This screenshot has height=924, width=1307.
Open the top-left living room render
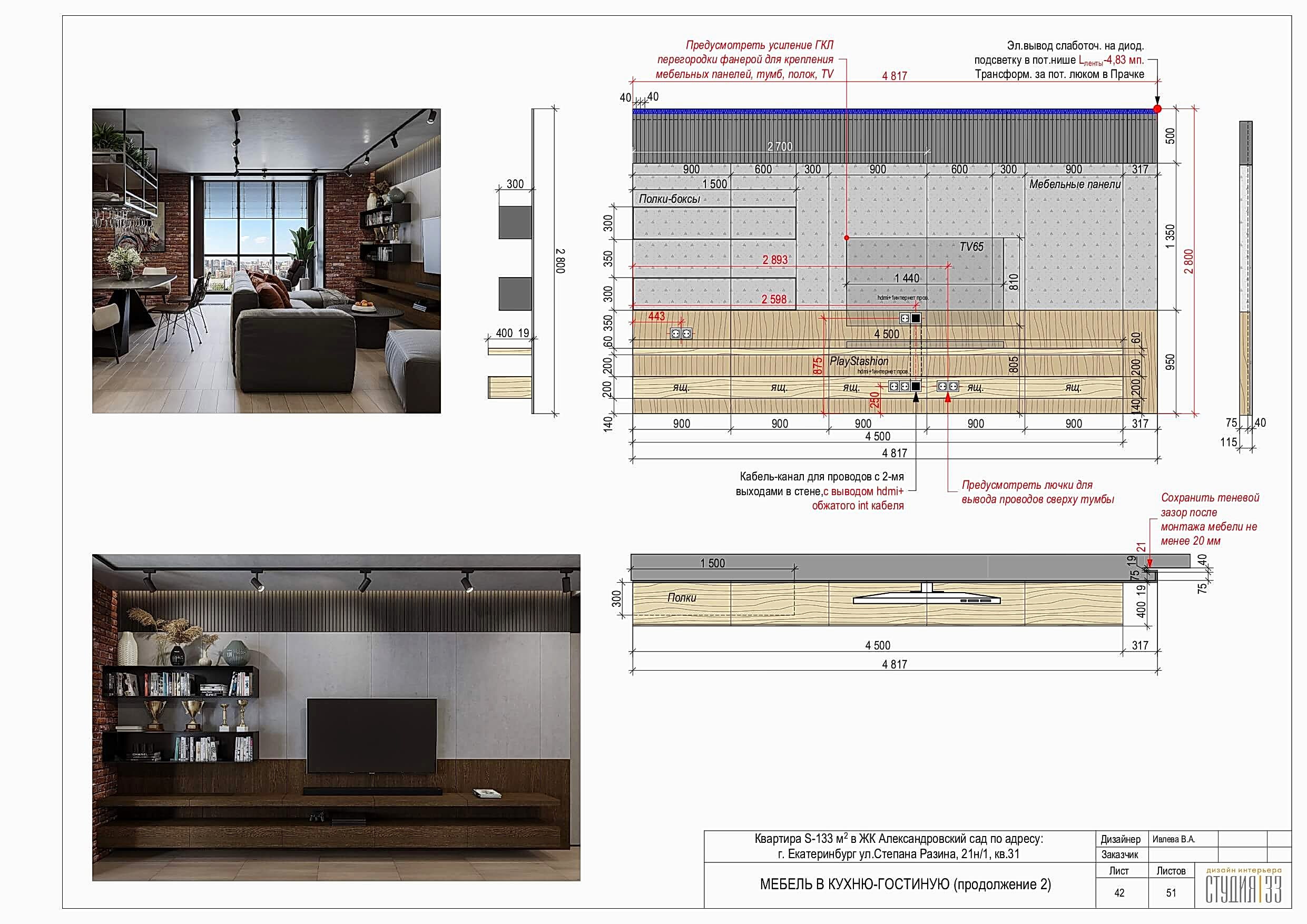[267, 261]
